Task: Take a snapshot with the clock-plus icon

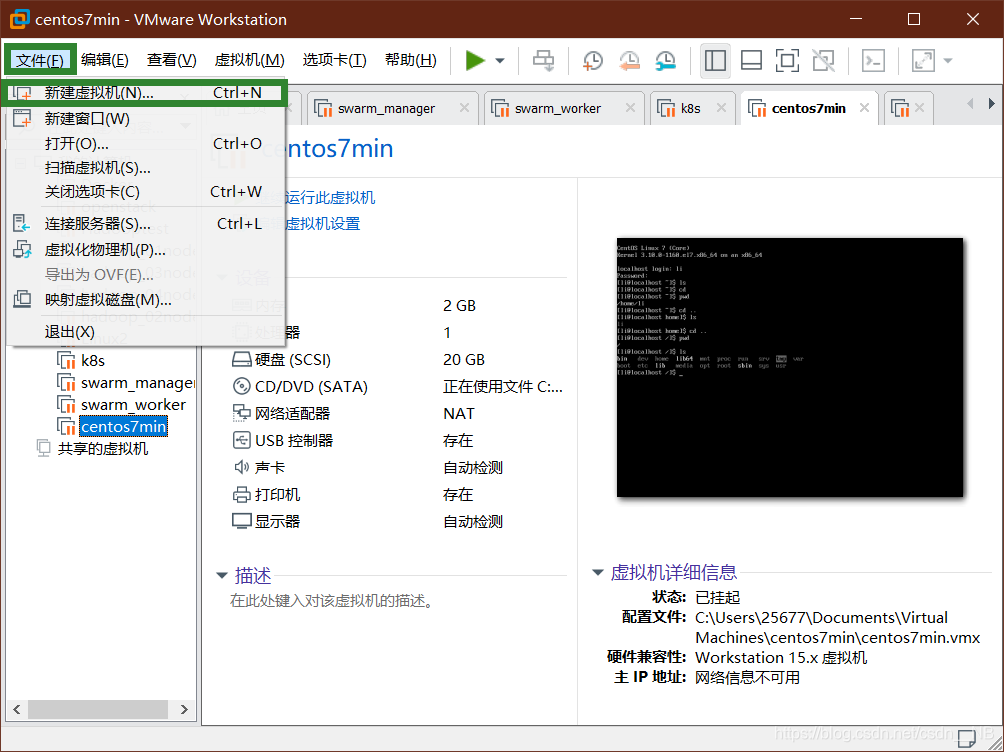Action: pos(592,60)
